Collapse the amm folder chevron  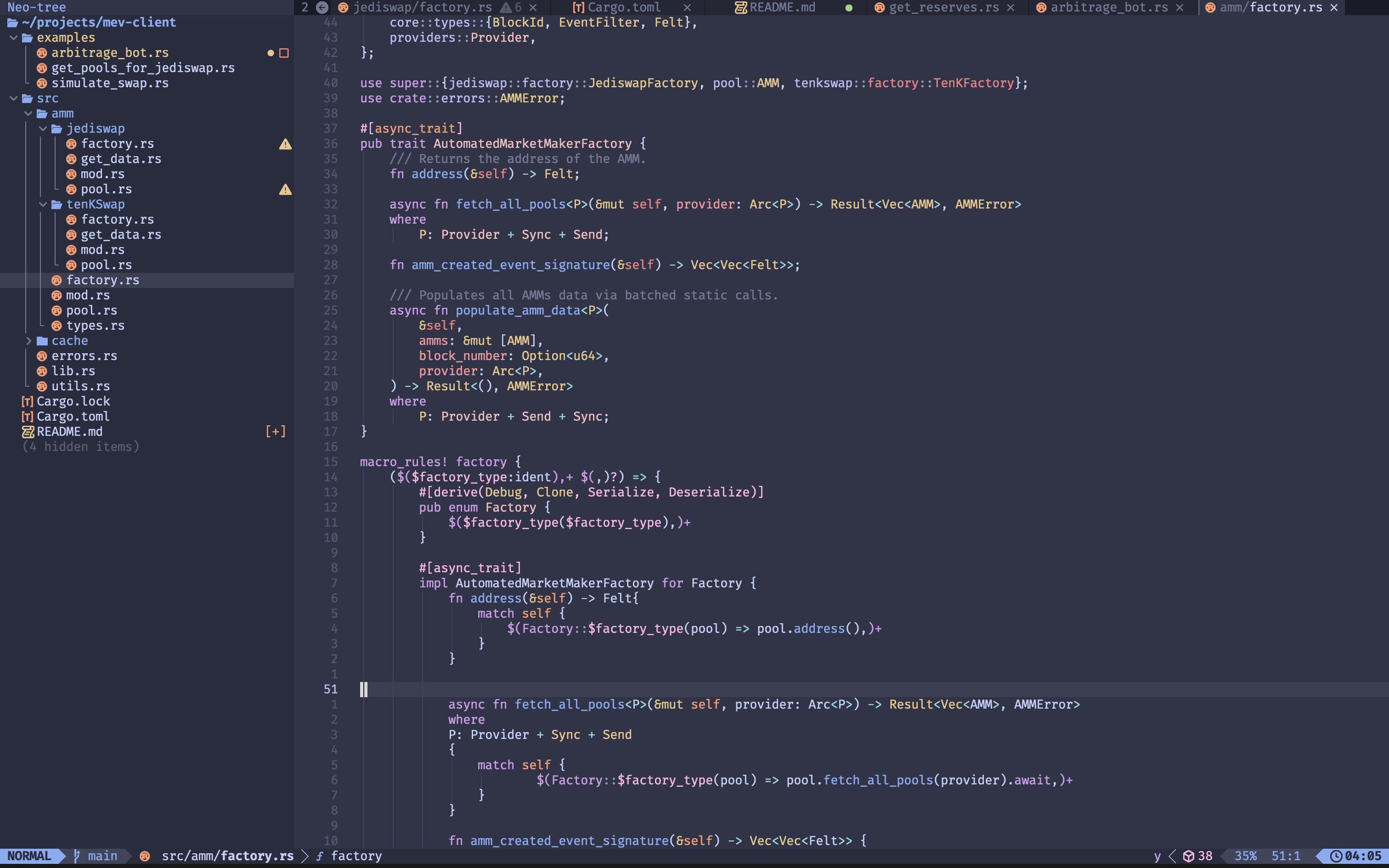coord(28,114)
